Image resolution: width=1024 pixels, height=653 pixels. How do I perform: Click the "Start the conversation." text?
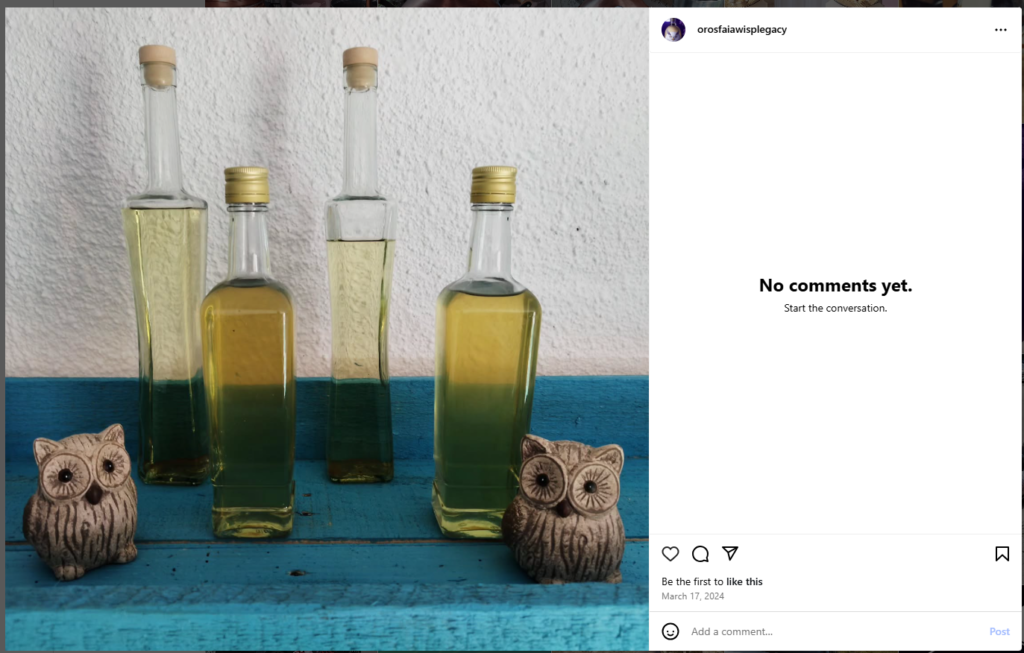pyautogui.click(x=835, y=309)
